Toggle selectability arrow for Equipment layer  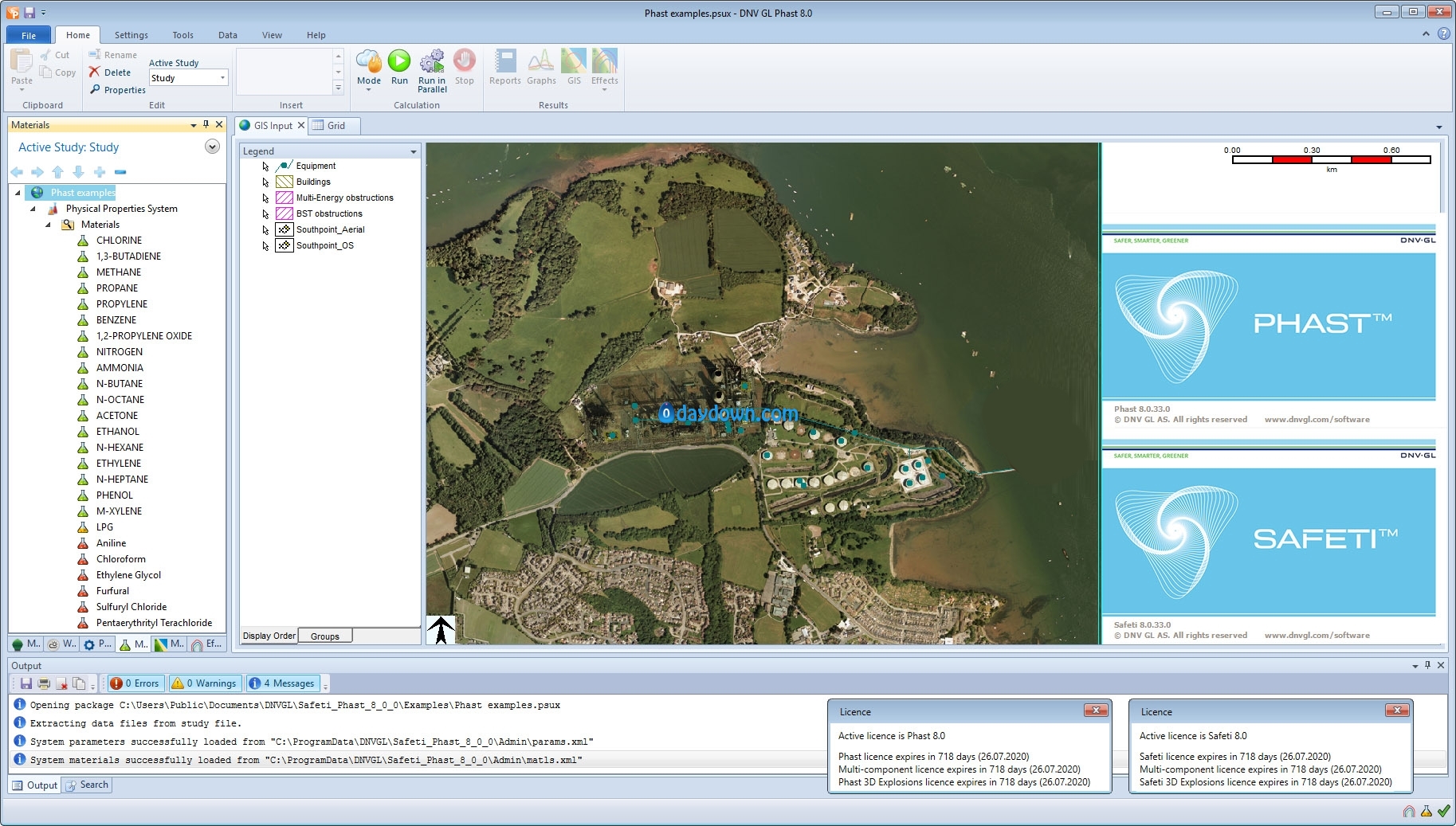pos(266,166)
